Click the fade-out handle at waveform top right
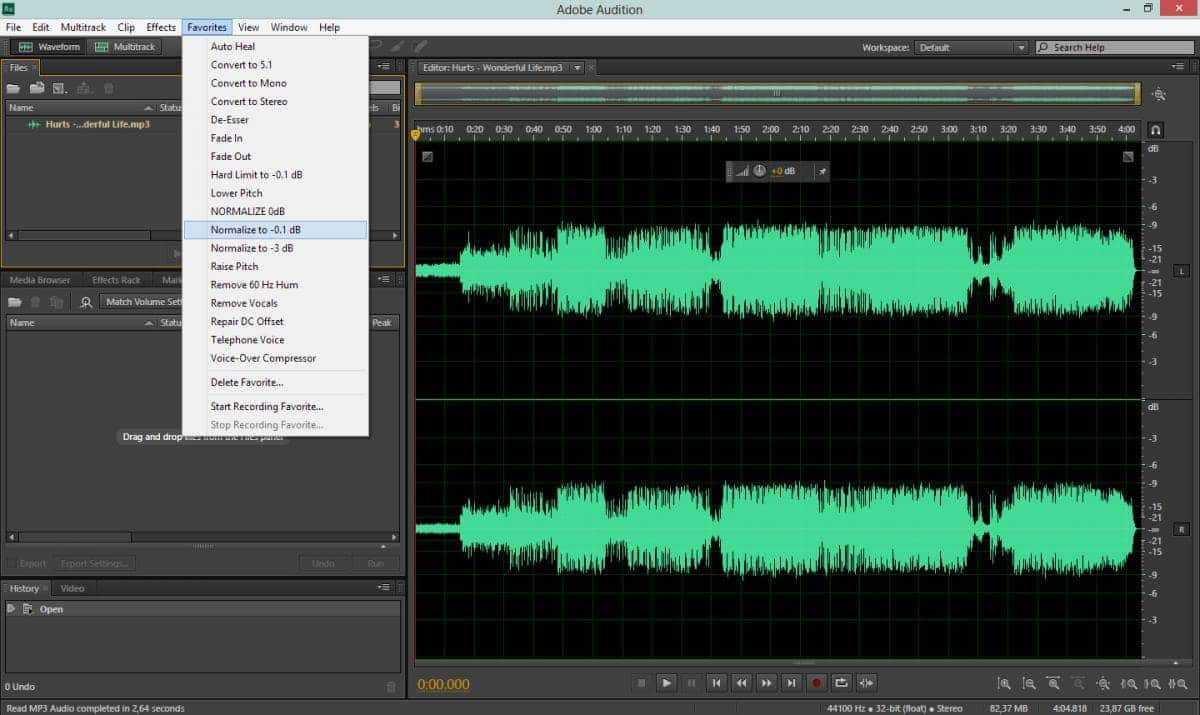Screen dimensions: 1200x715 coord(1128,156)
